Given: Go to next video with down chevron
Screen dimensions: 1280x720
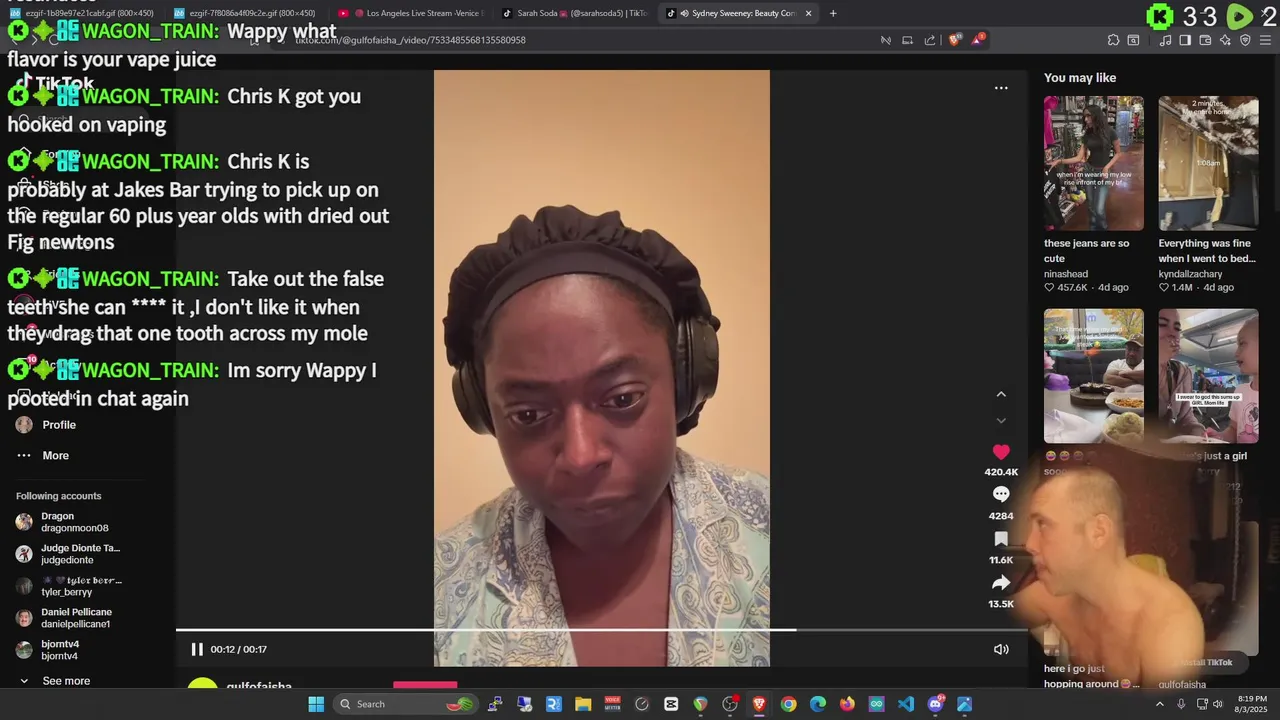Looking at the screenshot, I should point(1001,421).
